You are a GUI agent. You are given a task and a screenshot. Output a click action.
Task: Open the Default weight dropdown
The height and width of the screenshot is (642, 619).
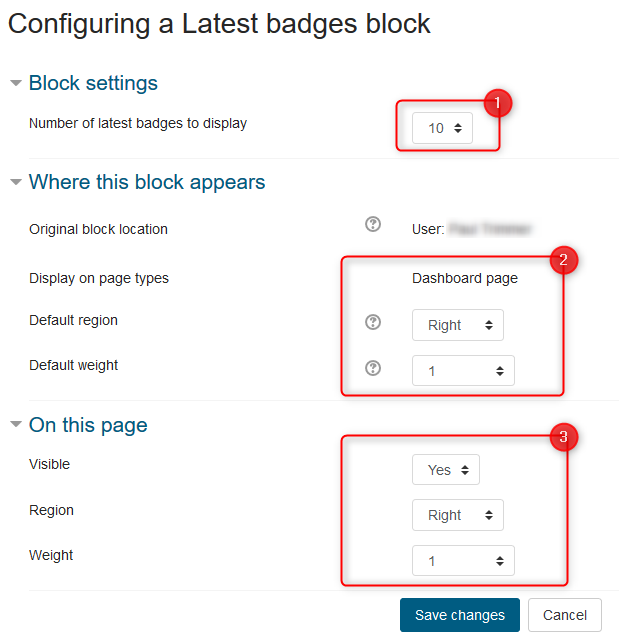(463, 371)
